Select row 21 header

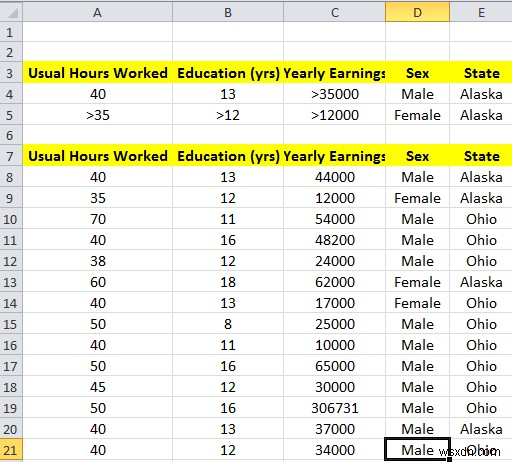coord(11,450)
